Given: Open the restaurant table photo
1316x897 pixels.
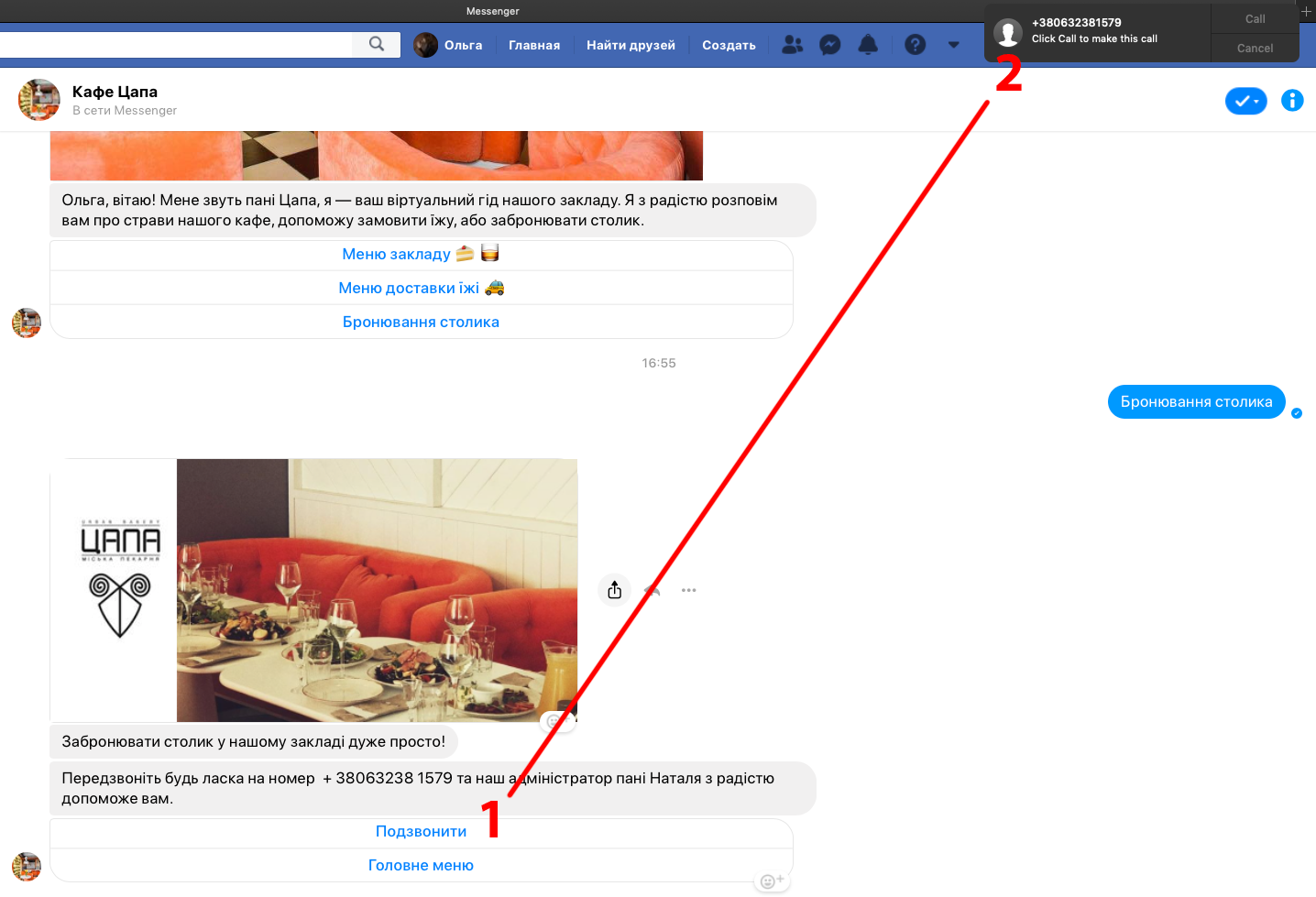Looking at the screenshot, I should [x=377, y=590].
